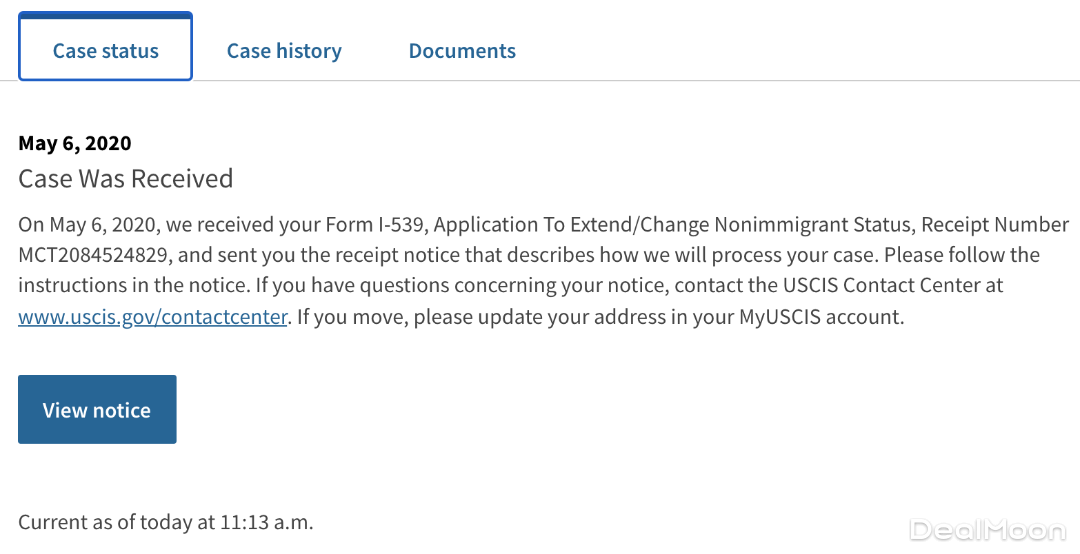Click the "Current as of today" timestamp
The height and width of the screenshot is (554, 1080).
(x=166, y=521)
